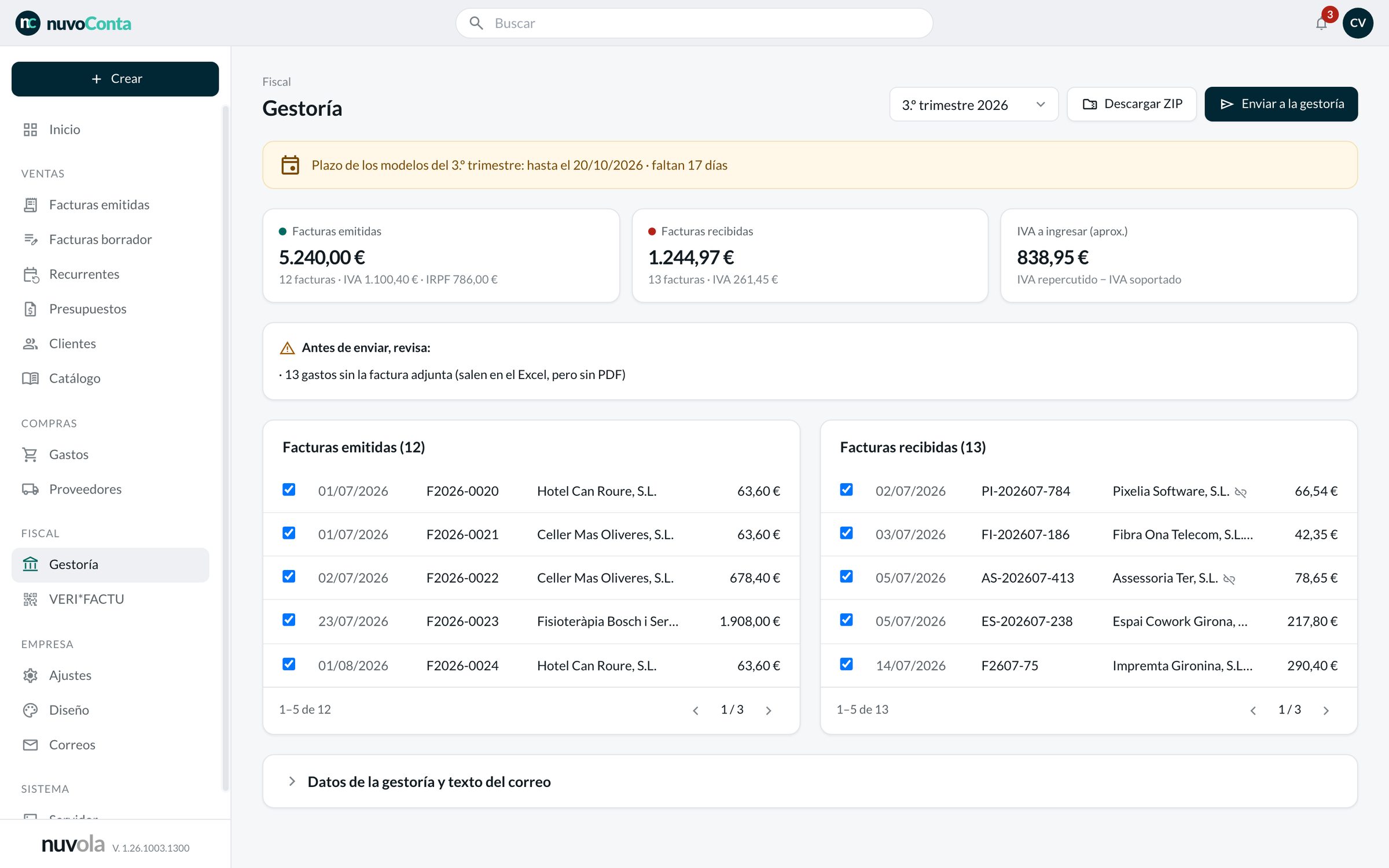Click the search magnifier icon
1389x868 pixels.
pyautogui.click(x=476, y=23)
